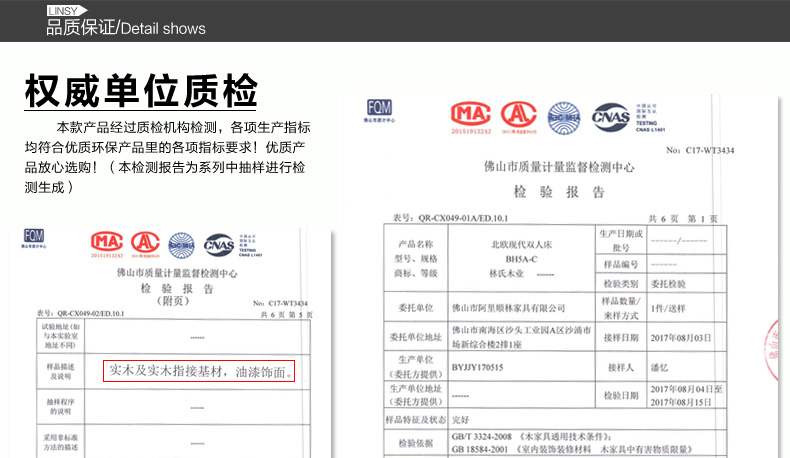Click the 检验日期 label cell

tap(621, 396)
